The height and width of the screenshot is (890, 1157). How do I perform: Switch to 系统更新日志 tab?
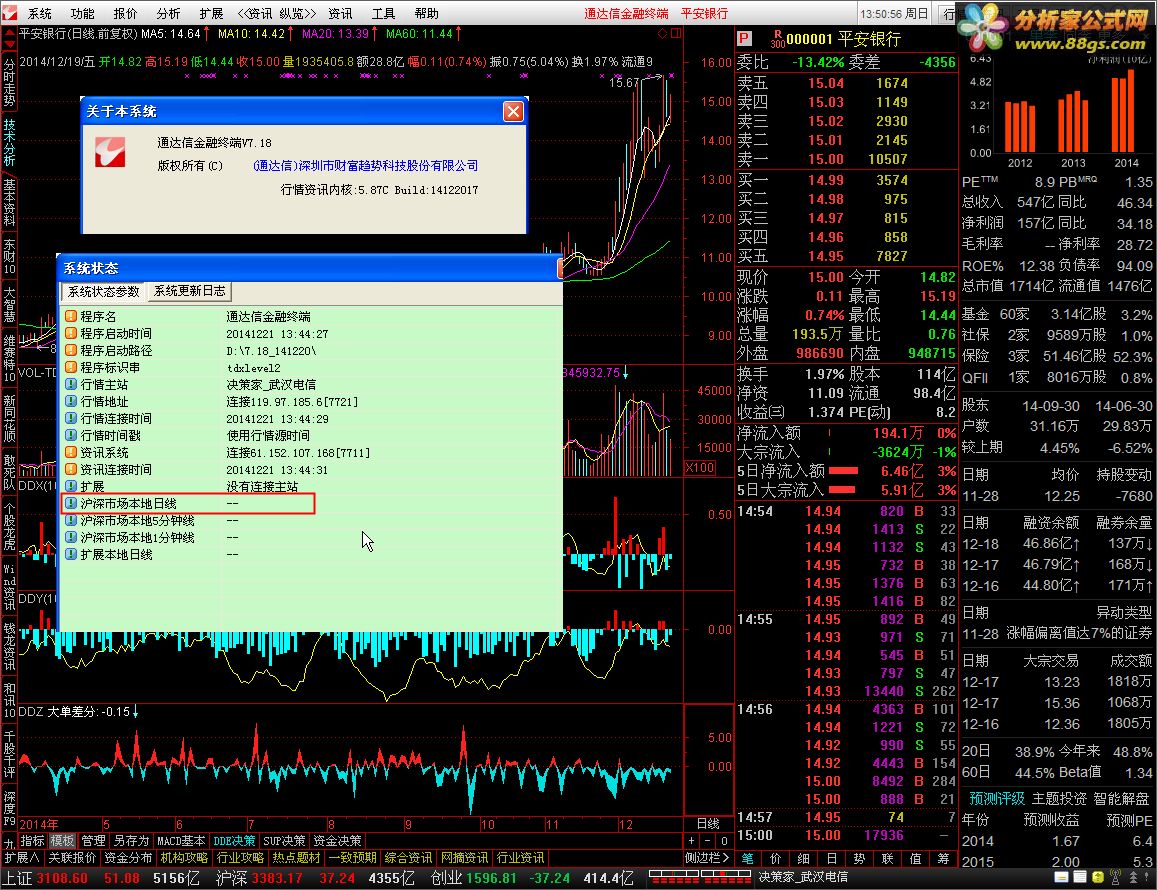coord(190,292)
